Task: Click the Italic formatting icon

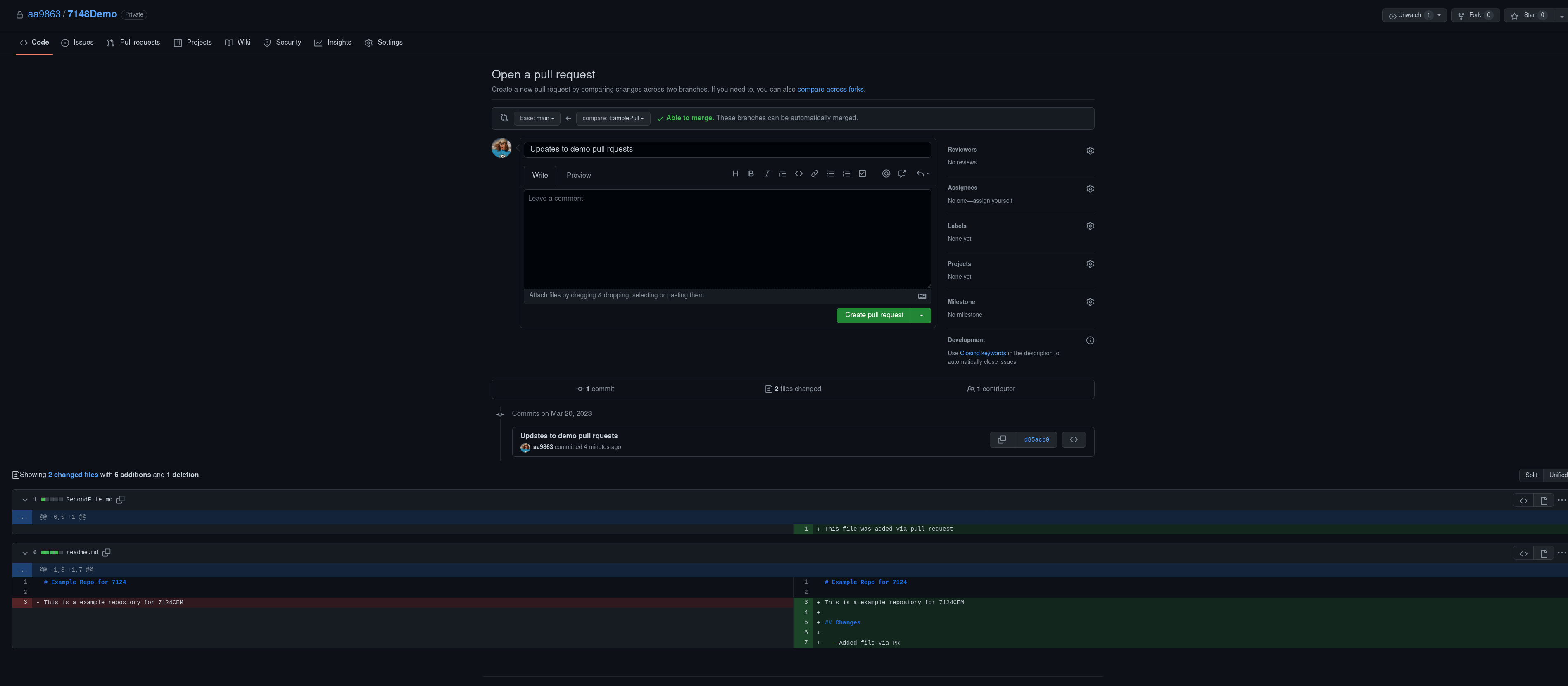Action: tap(767, 174)
